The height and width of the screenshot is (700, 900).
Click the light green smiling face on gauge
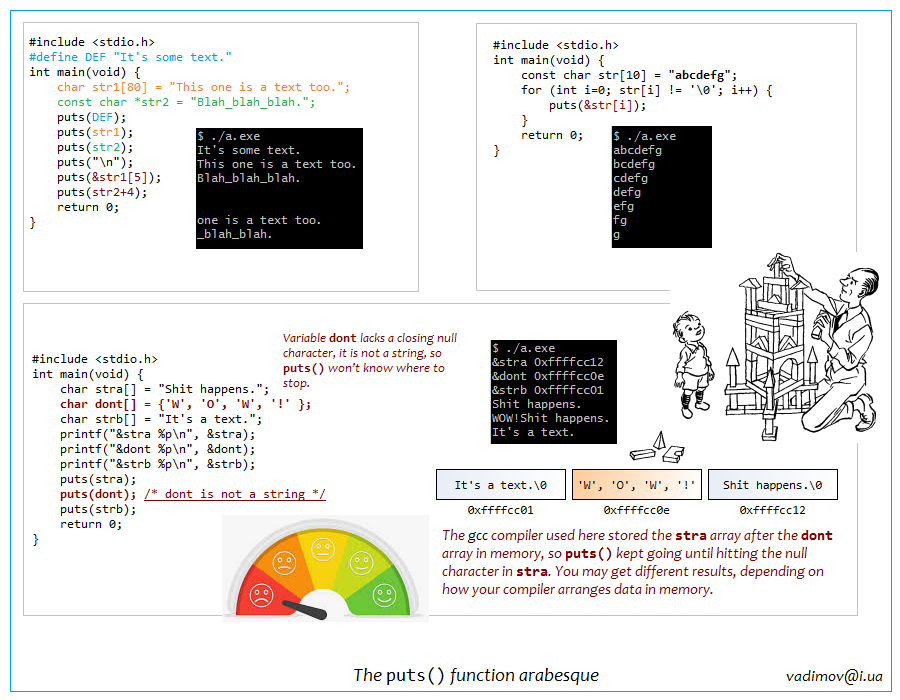(362, 563)
